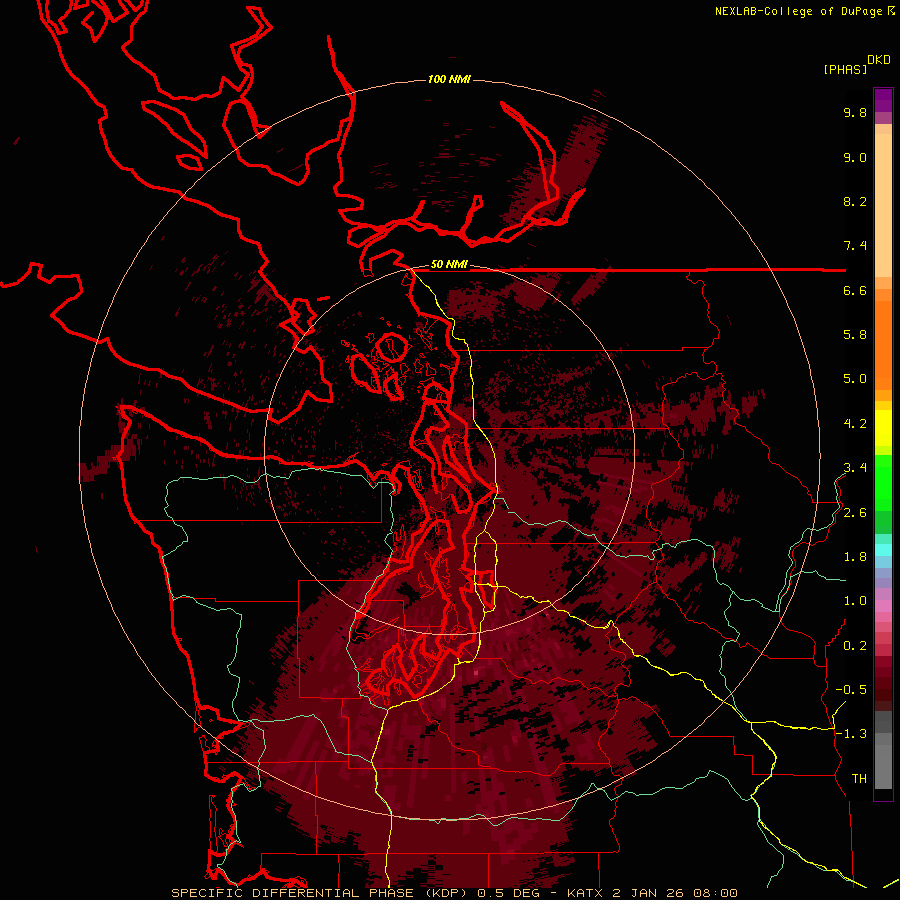The height and width of the screenshot is (900, 900).
Task: Click the 7.4 value on the color scale
Action: pyautogui.click(x=855, y=246)
